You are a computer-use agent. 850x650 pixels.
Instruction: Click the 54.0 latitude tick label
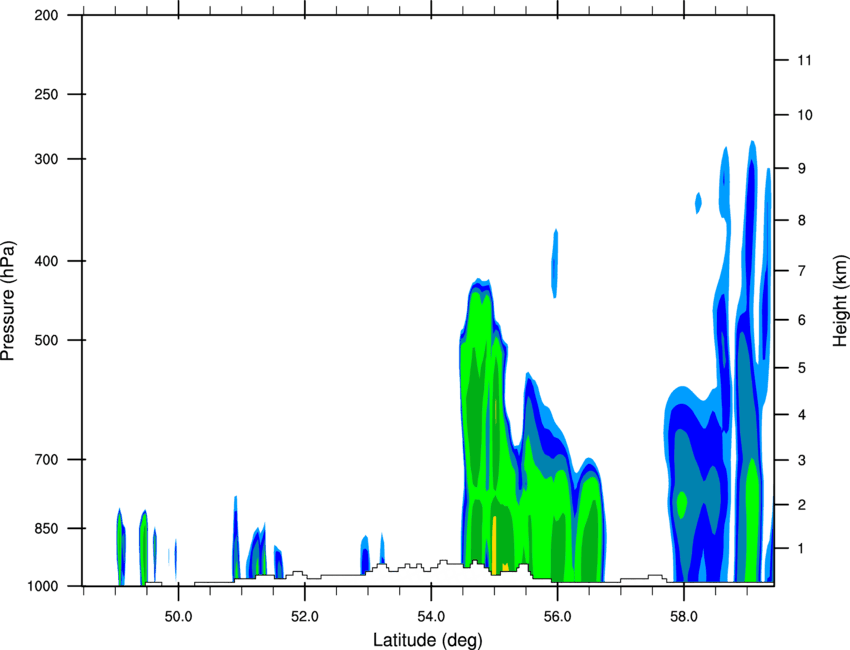431,617
